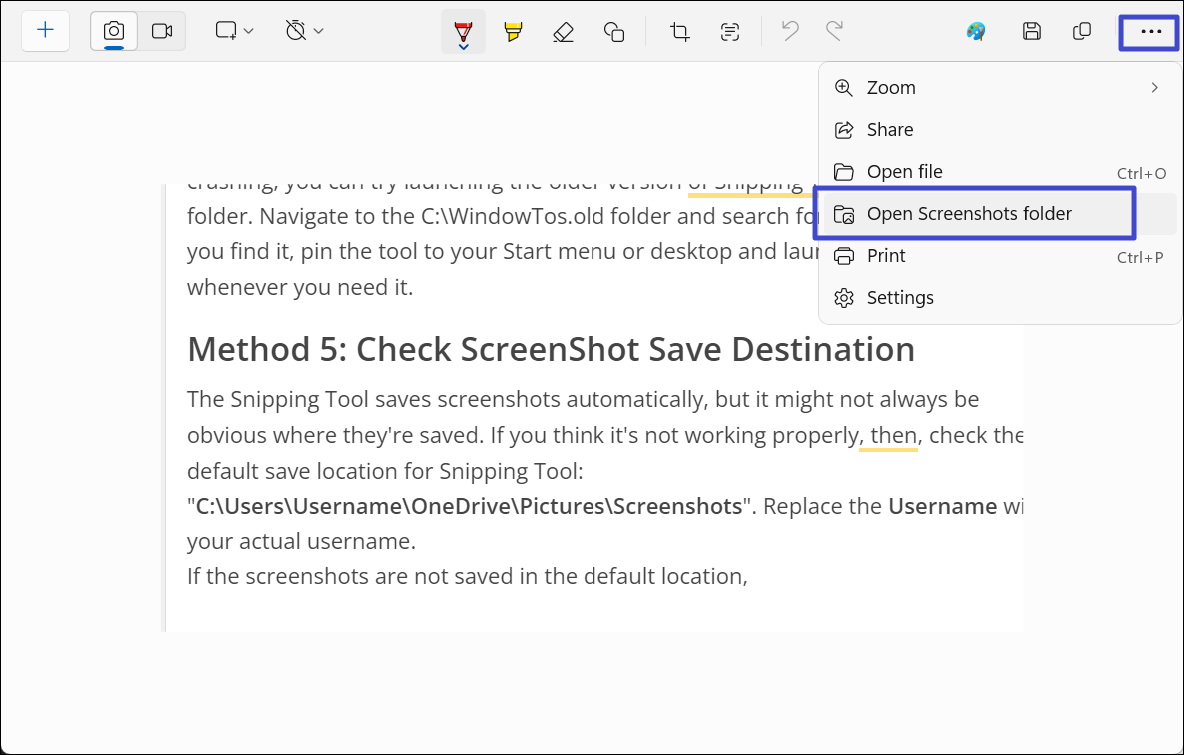The image size is (1184, 755).
Task: Activate the eraser tool
Action: pyautogui.click(x=563, y=31)
